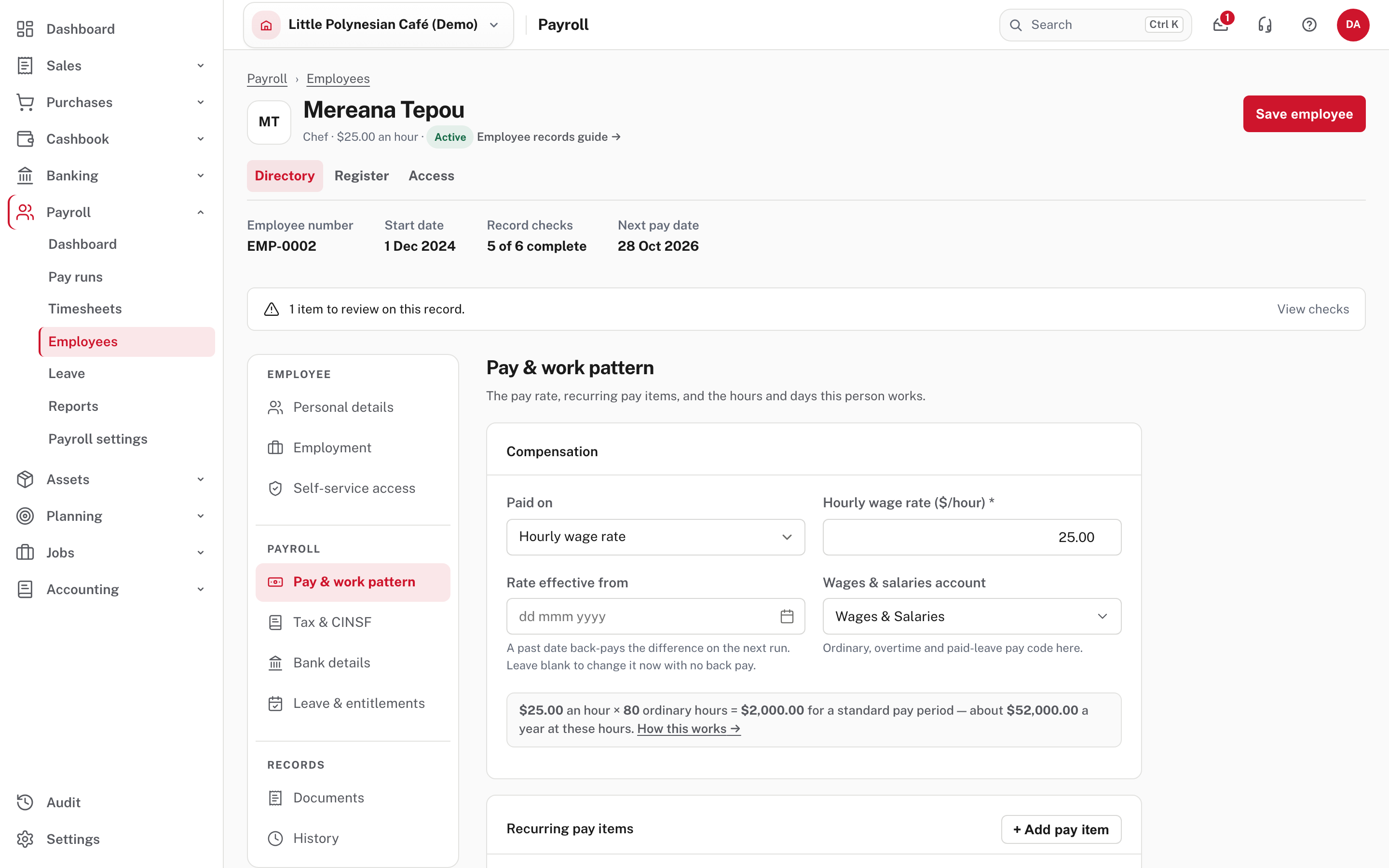The image size is (1389, 868).
Task: Open Timesheets in the Payroll submenu
Action: point(126,309)
